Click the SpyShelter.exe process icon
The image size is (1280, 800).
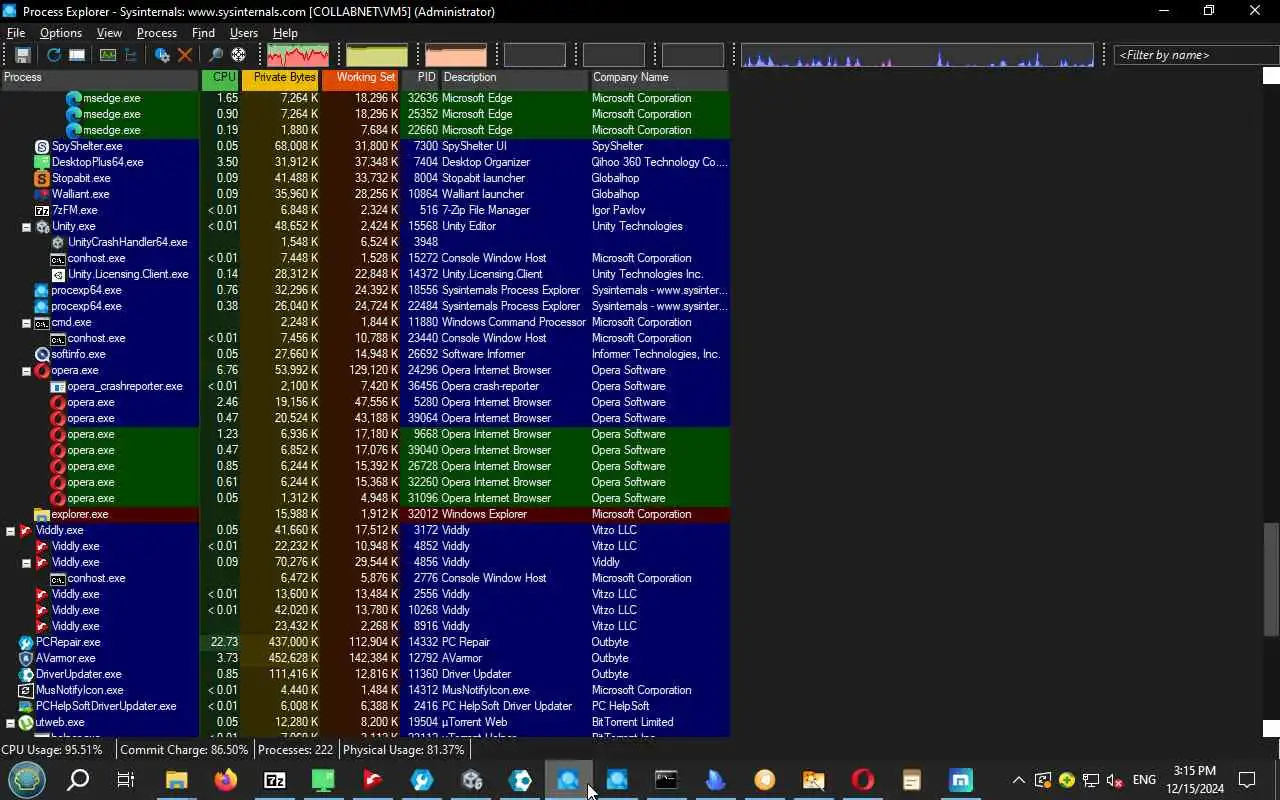click(42, 146)
